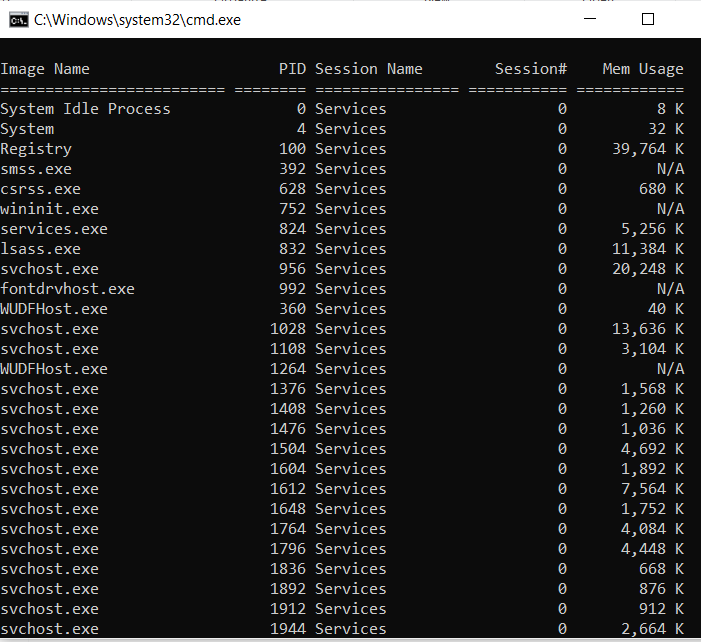Click PID value 1764

[x=288, y=529]
